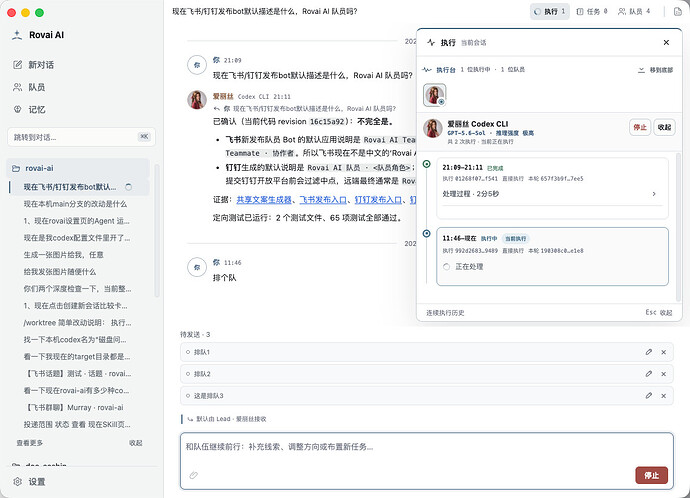The image size is (690, 498).
Task: Open the 记忆 sidebar section
Action: tap(29, 110)
